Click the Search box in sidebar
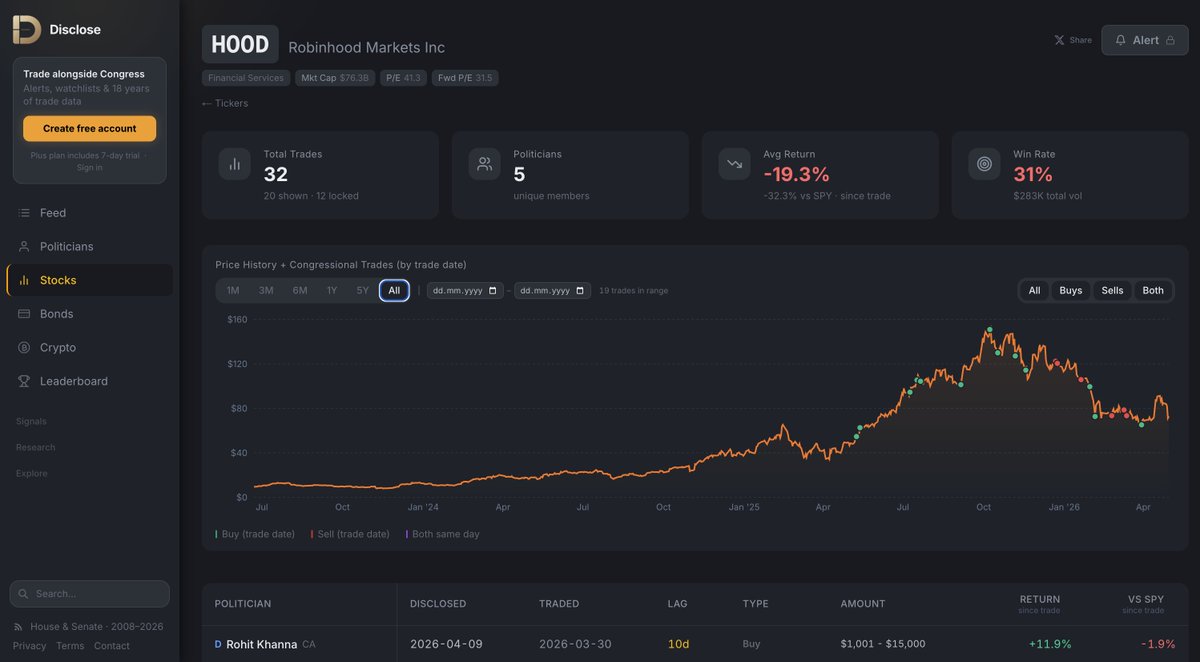Screen dimensions: 1200x662 (90, 593)
